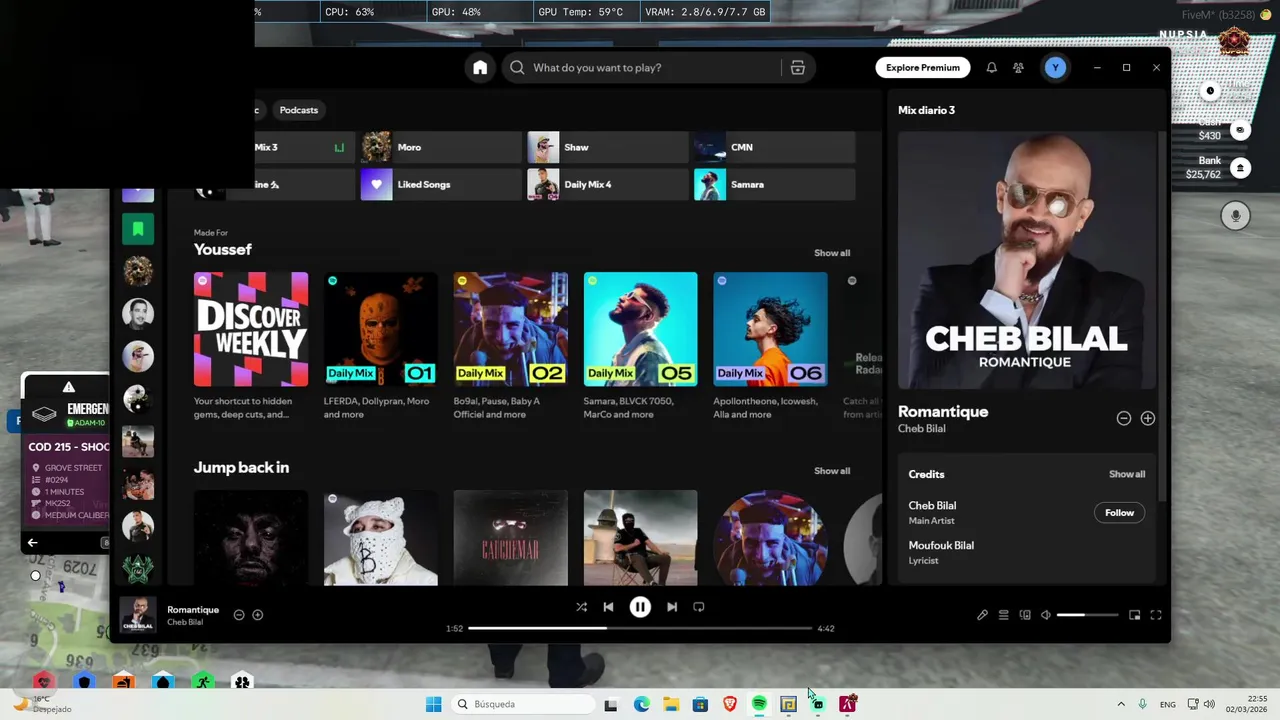Screen dimensions: 1280x720
Task: Mute Spotify with the speaker icon
Action: click(1045, 615)
